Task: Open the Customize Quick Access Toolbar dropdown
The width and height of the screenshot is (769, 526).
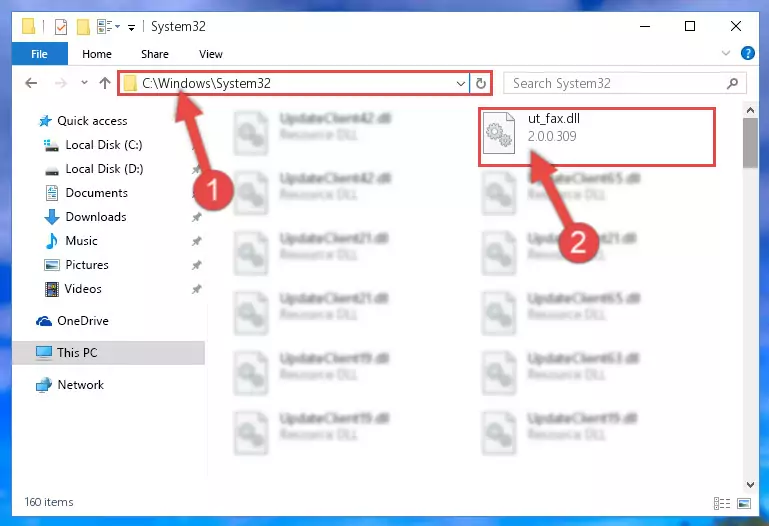Action: click(x=131, y=27)
